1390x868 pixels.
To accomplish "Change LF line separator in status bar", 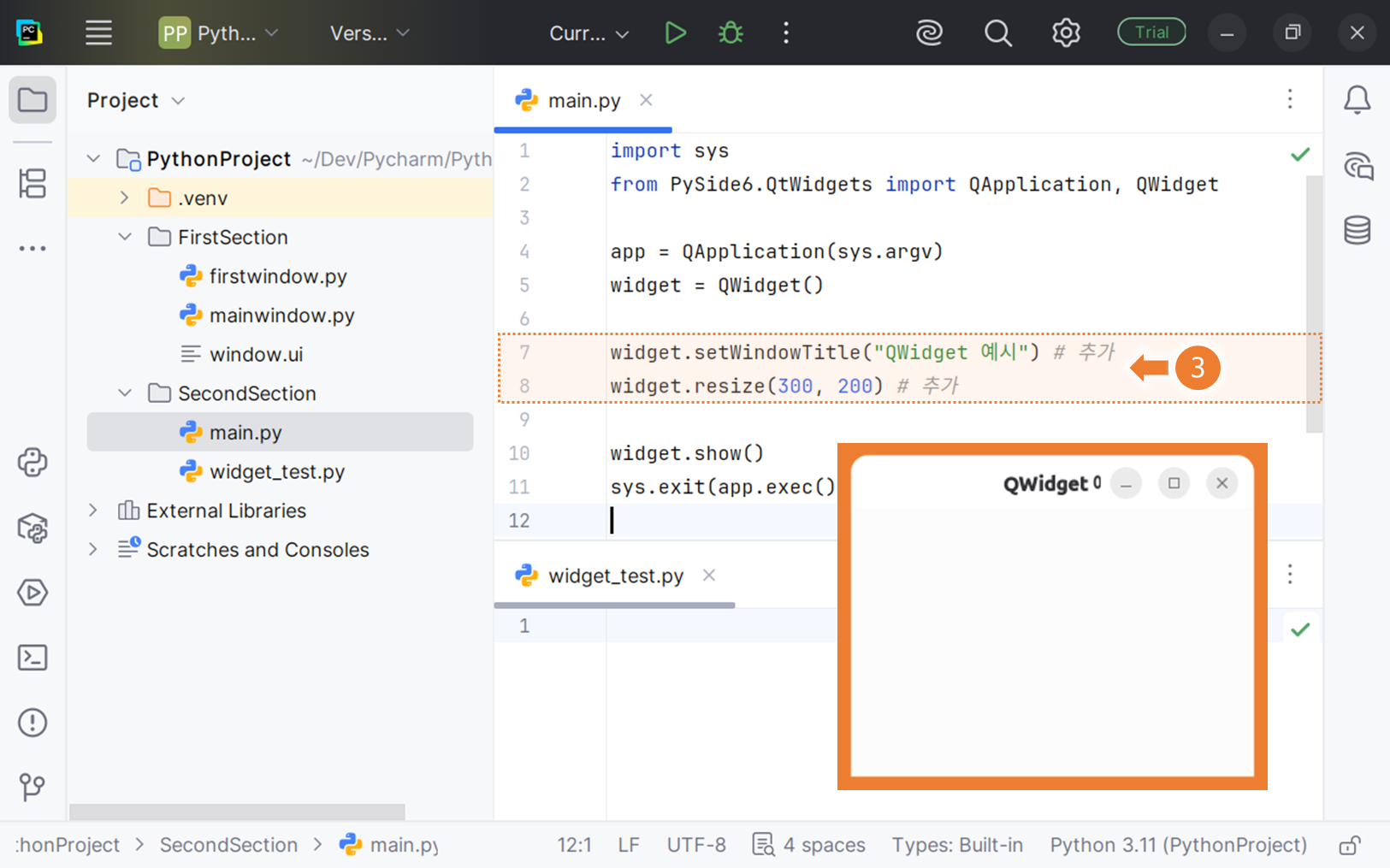I will 629,845.
